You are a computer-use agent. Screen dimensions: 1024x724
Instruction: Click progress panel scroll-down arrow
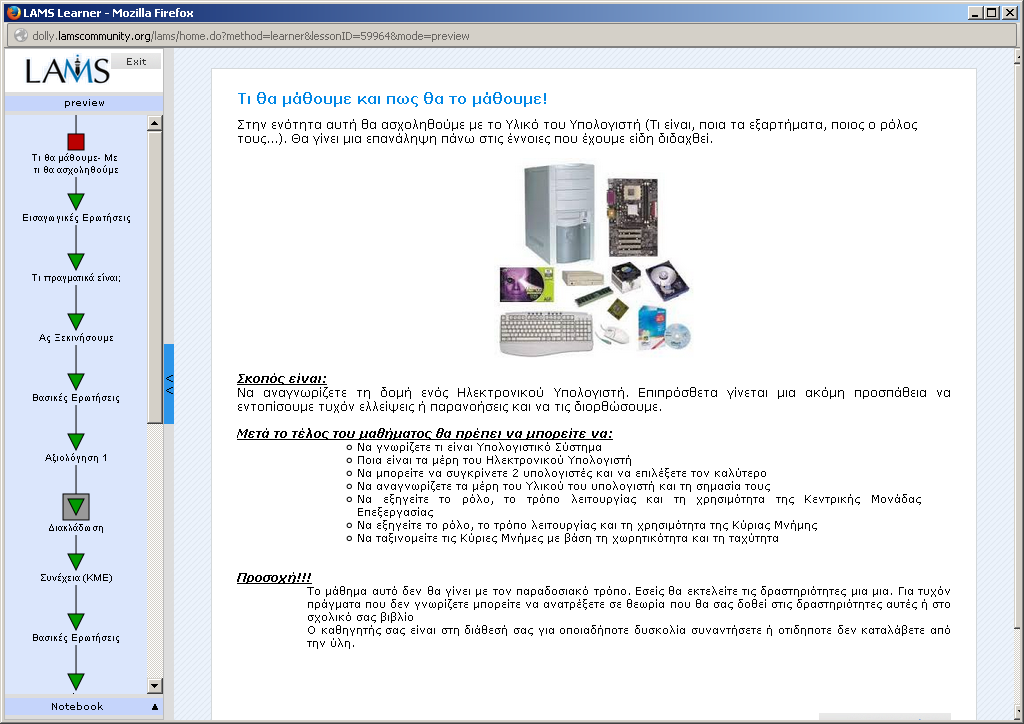click(x=155, y=685)
